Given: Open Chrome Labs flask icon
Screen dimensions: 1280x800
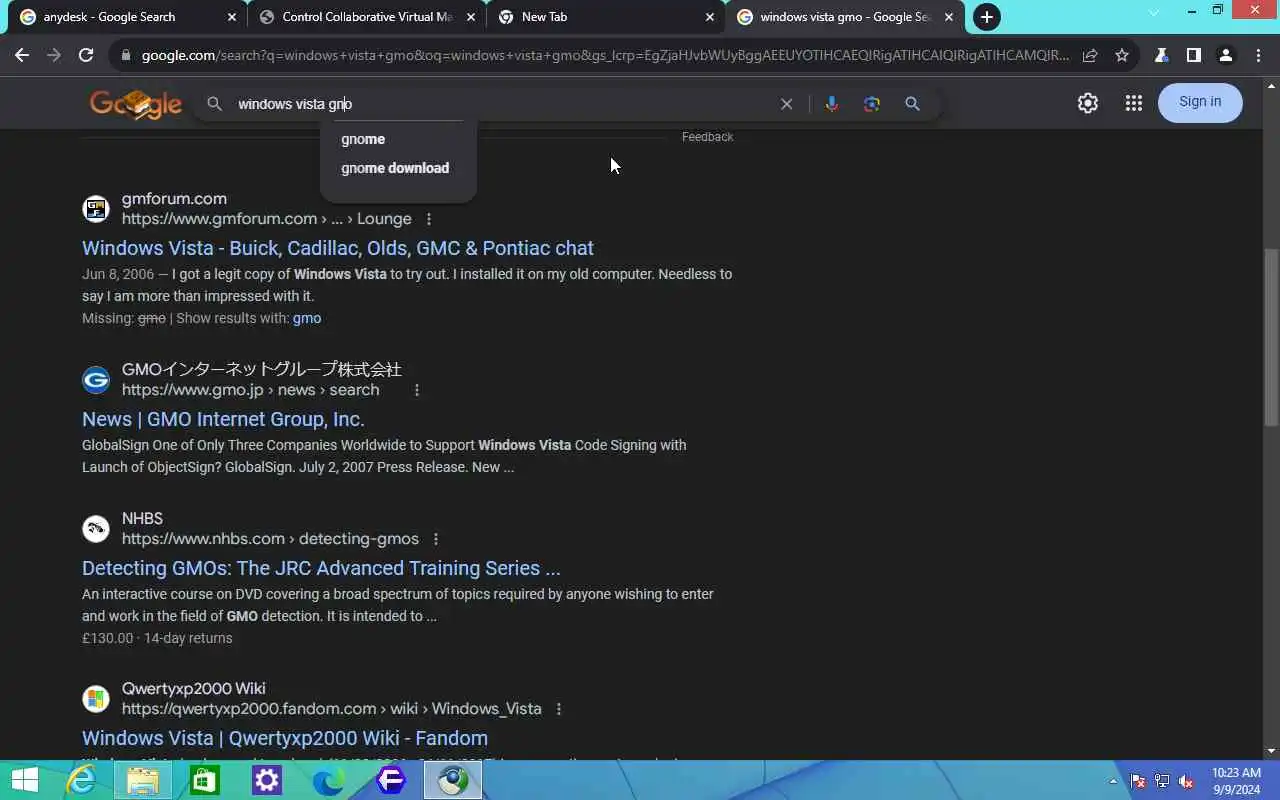Looking at the screenshot, I should coord(1161,56).
